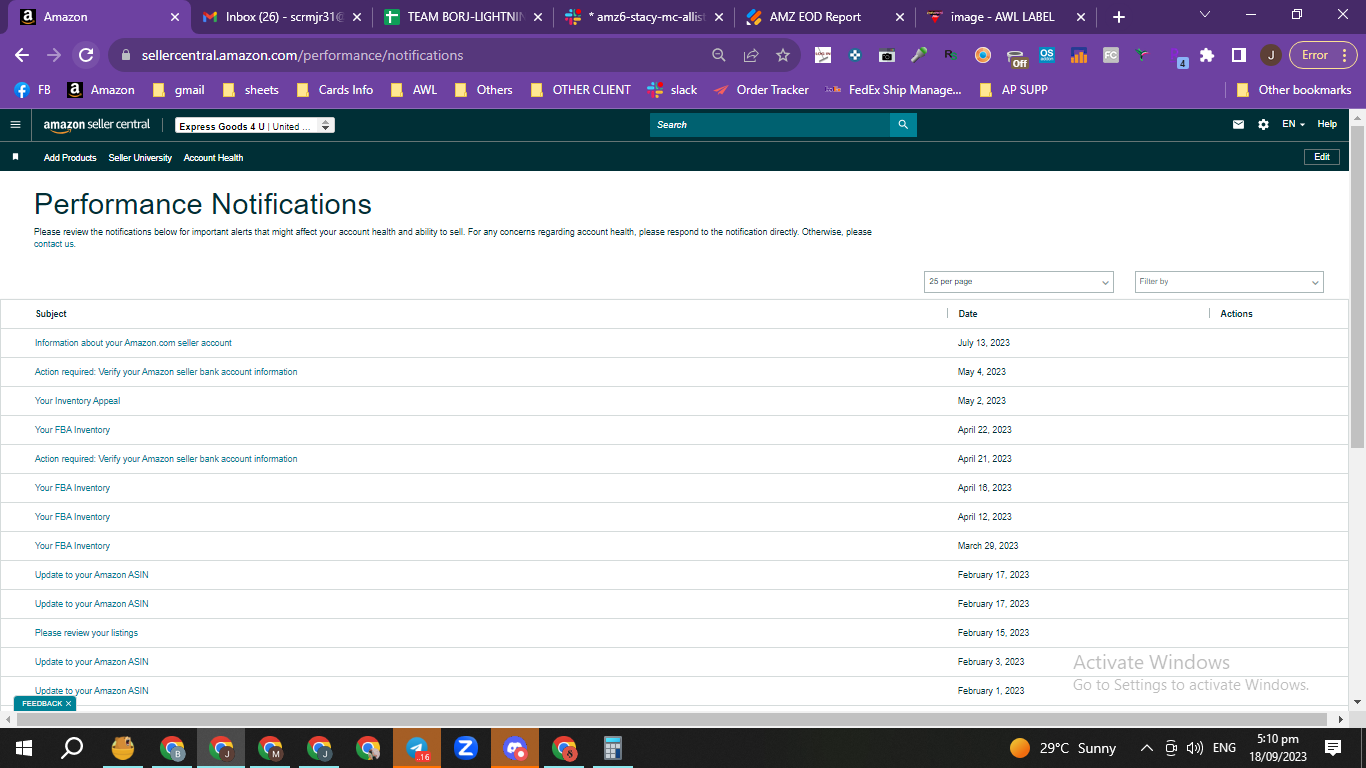
Task: Open the Please review your listings notification
Action: point(86,633)
